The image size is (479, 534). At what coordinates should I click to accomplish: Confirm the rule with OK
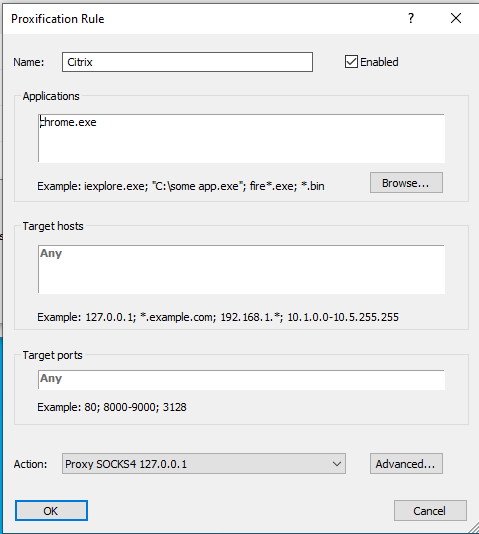point(51,511)
